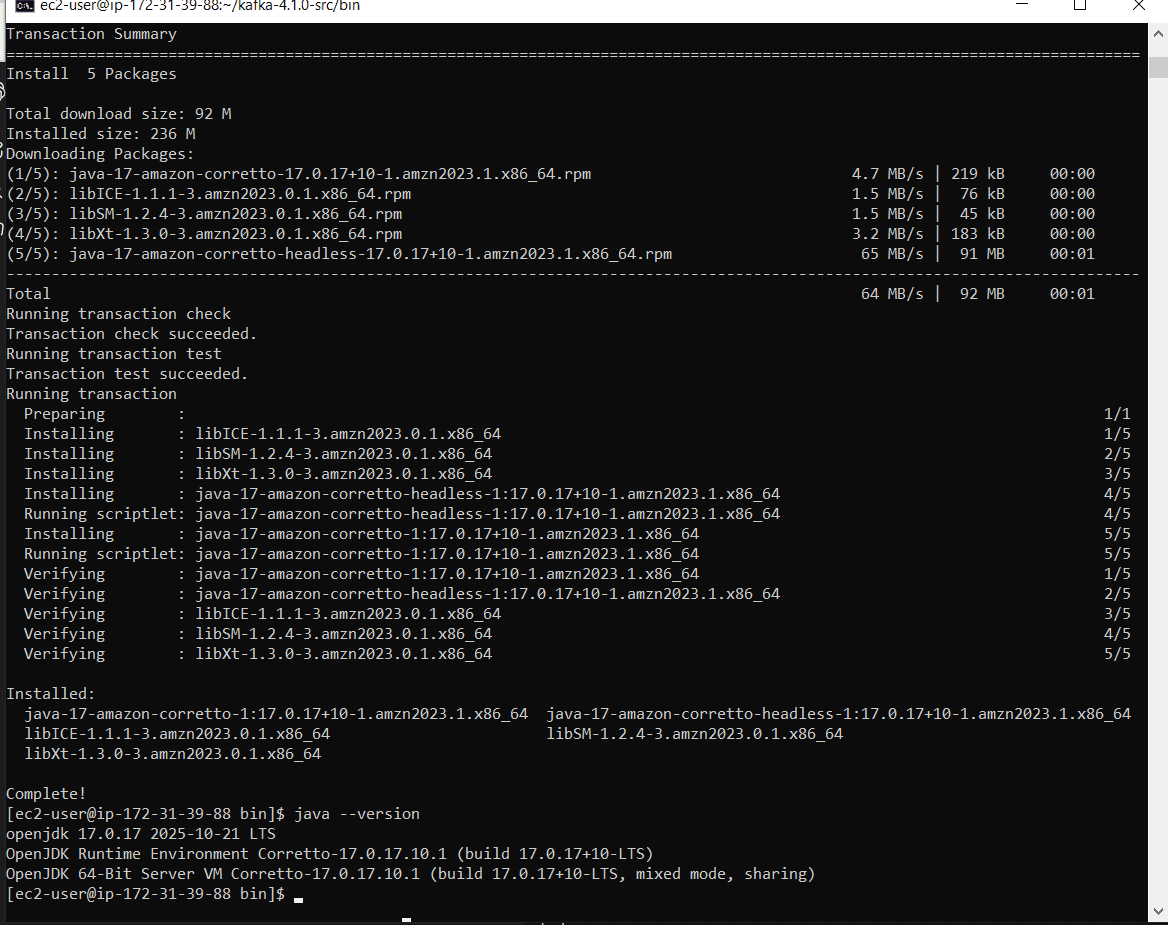Viewport: 1168px width, 925px height.
Task: Click the 'Preparing' step line
Action: 64,414
